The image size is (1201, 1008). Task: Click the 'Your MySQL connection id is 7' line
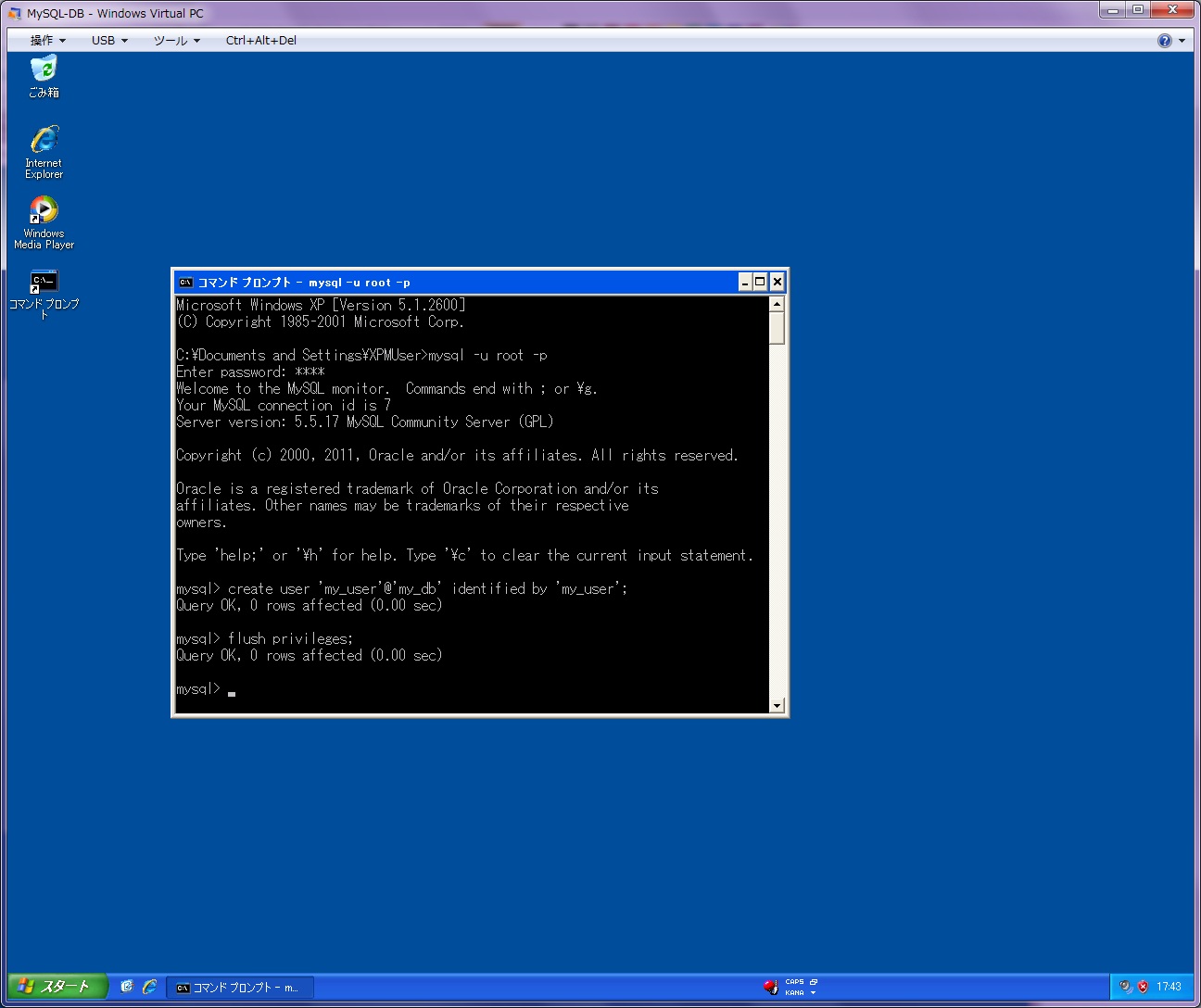(x=284, y=405)
